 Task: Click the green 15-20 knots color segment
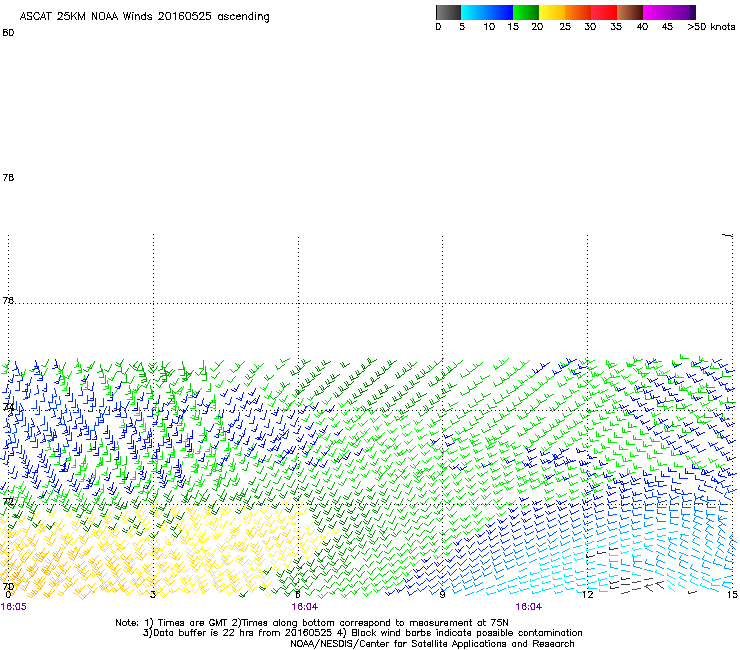[x=526, y=12]
